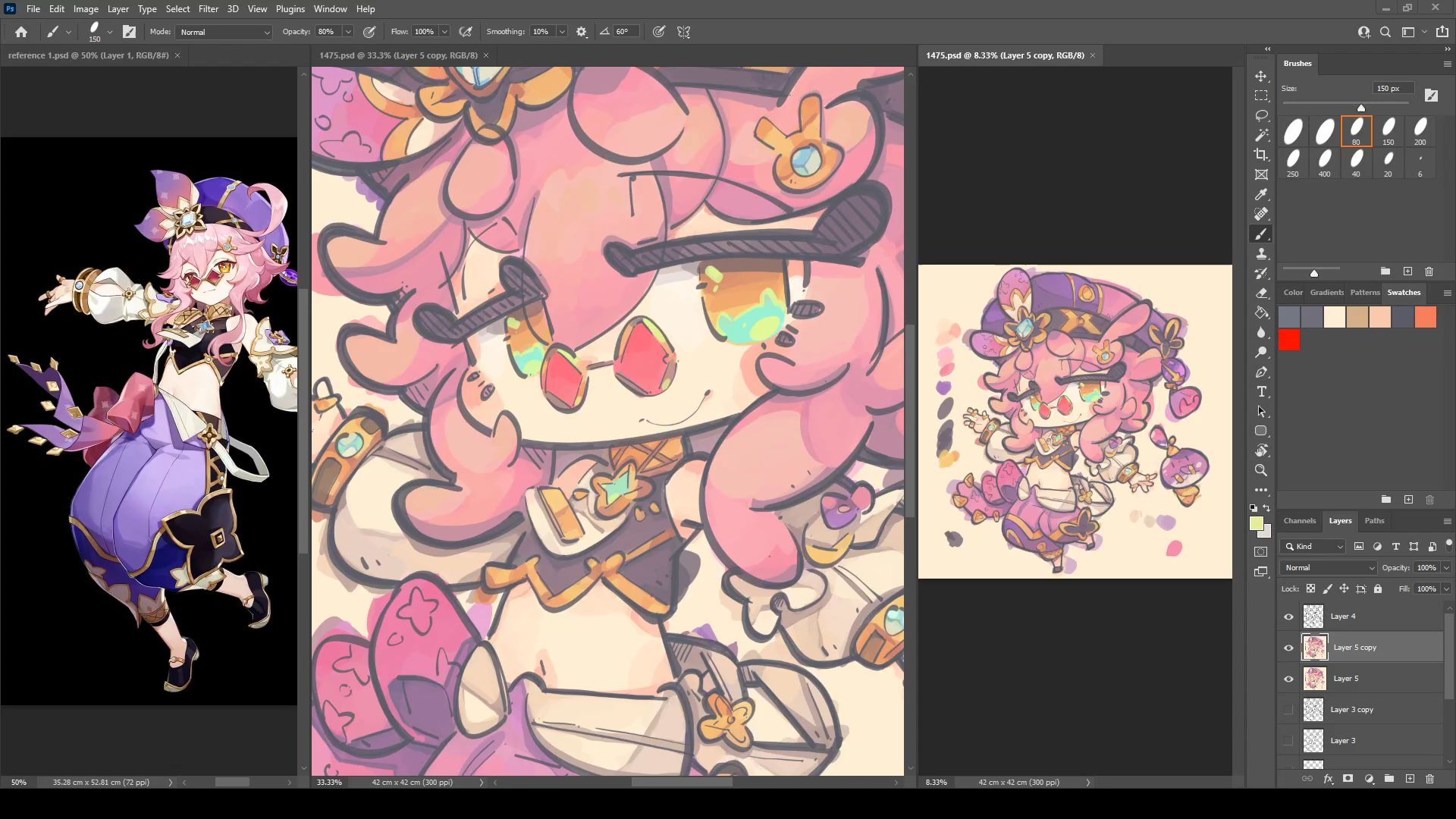
Task: Select the Healing Brush tool
Action: pos(1261,215)
